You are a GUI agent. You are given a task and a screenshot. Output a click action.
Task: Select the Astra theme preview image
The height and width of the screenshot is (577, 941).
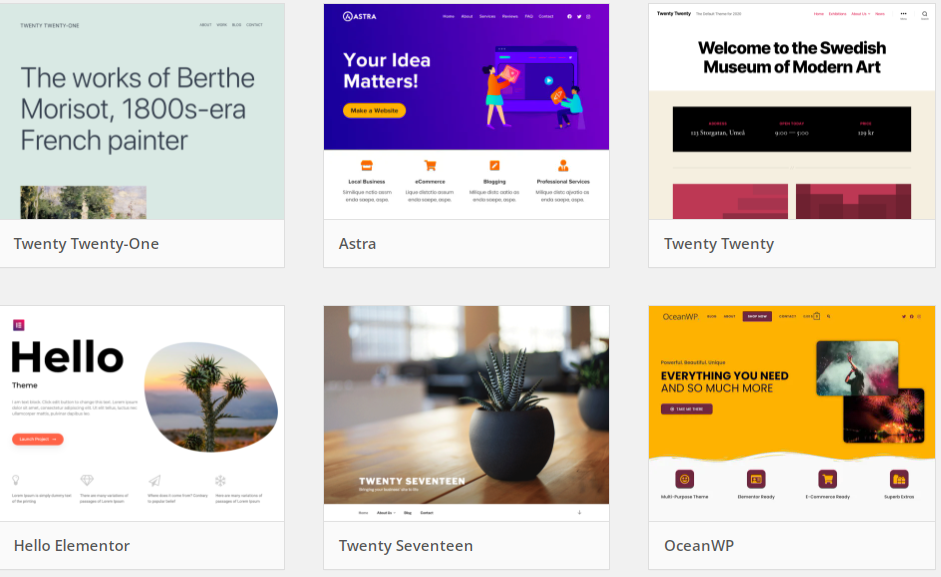tap(466, 112)
